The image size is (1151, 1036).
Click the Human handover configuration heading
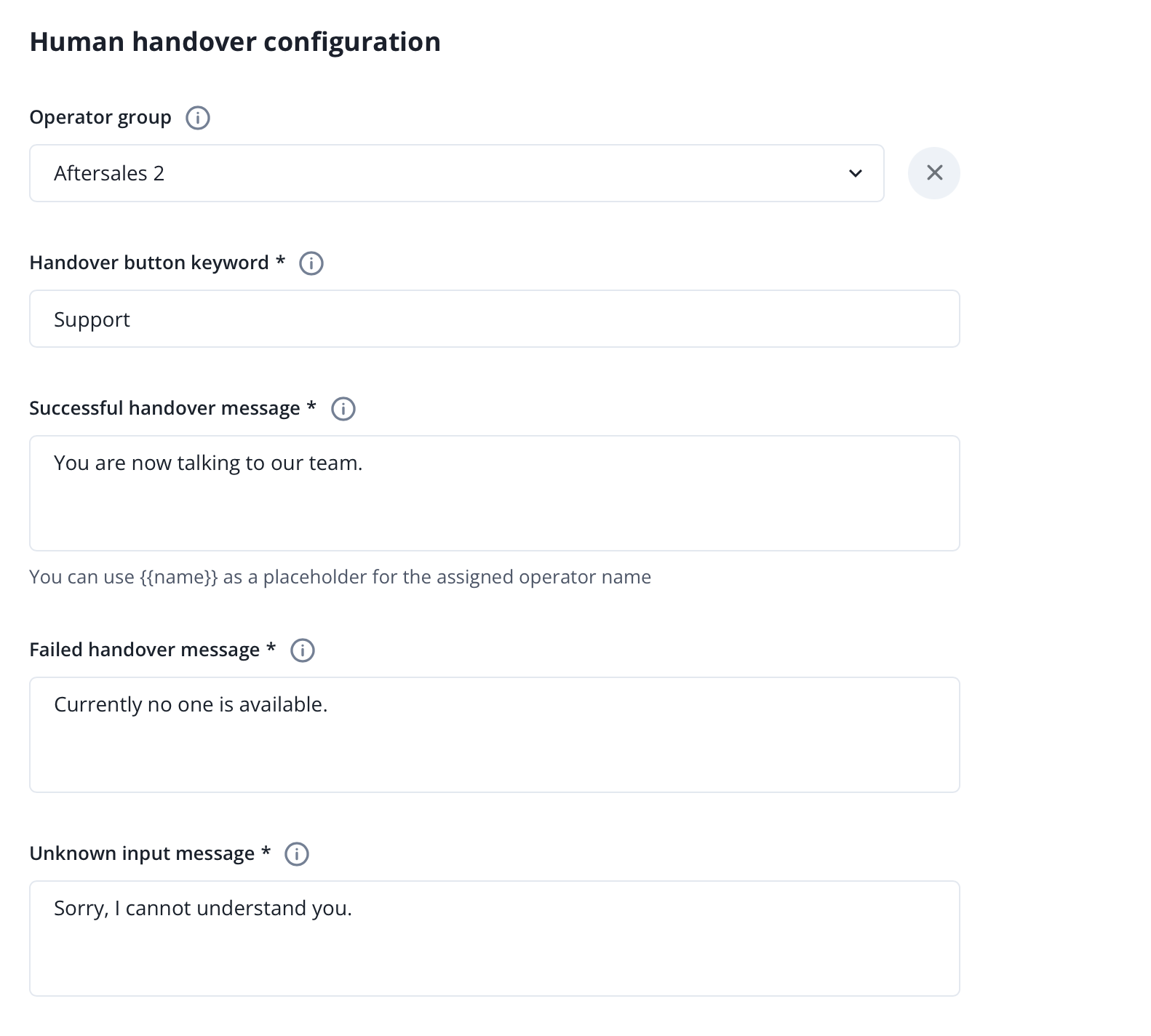point(235,42)
